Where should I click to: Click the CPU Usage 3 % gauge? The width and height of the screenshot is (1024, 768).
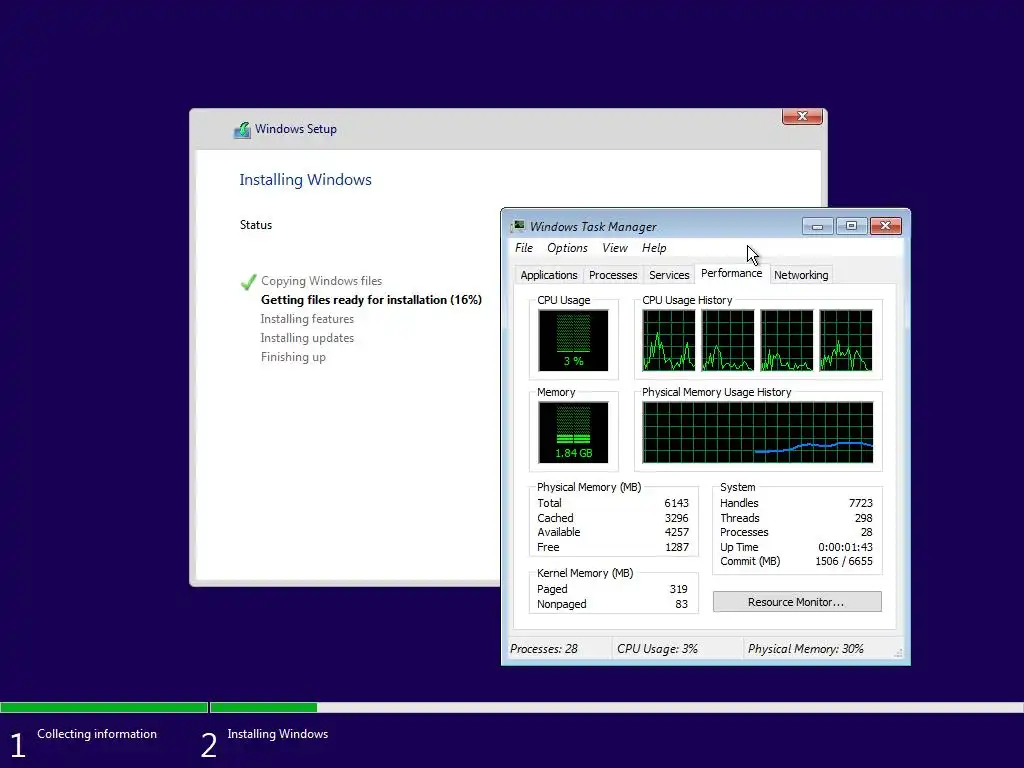point(573,340)
